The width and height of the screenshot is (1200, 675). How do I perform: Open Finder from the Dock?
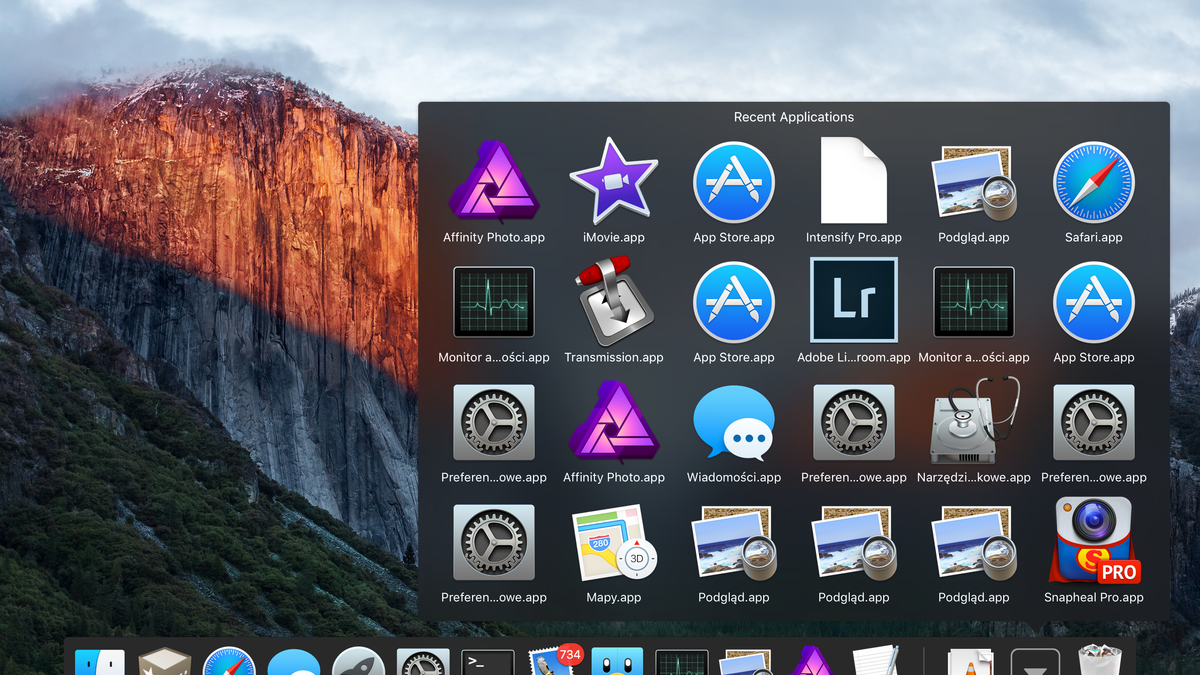tap(100, 662)
